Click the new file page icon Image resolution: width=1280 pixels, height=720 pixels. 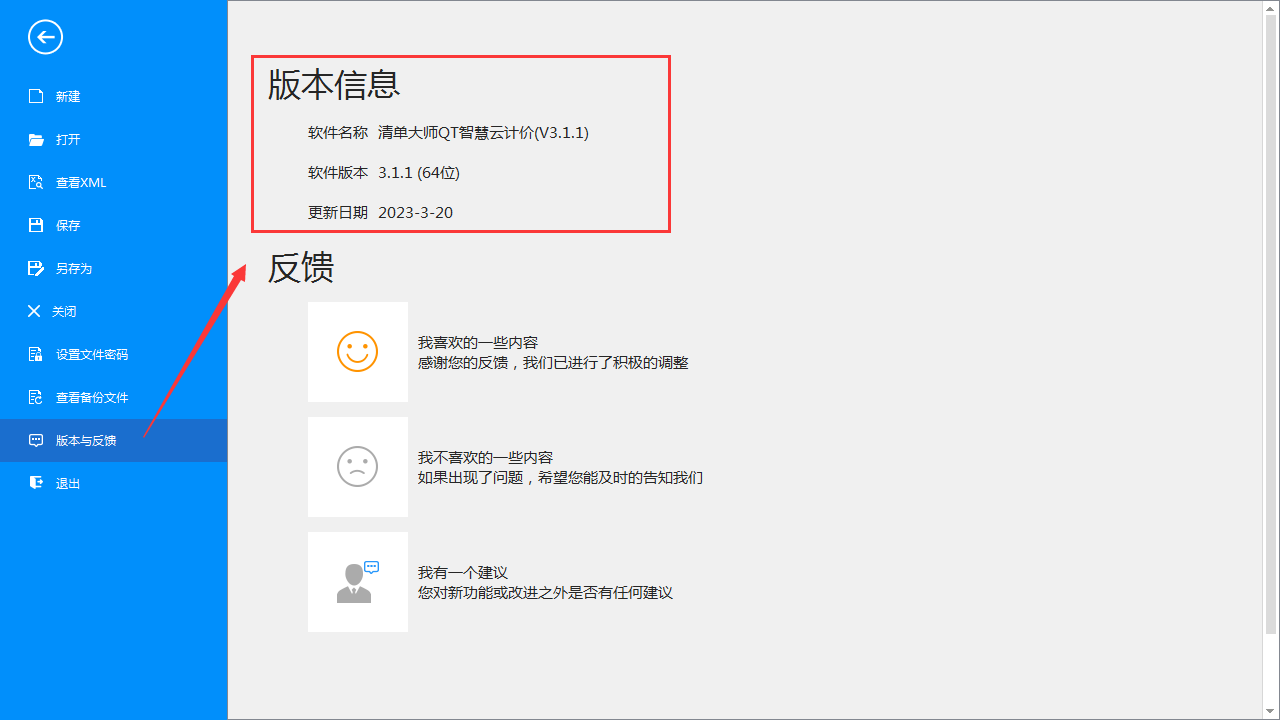(x=36, y=96)
